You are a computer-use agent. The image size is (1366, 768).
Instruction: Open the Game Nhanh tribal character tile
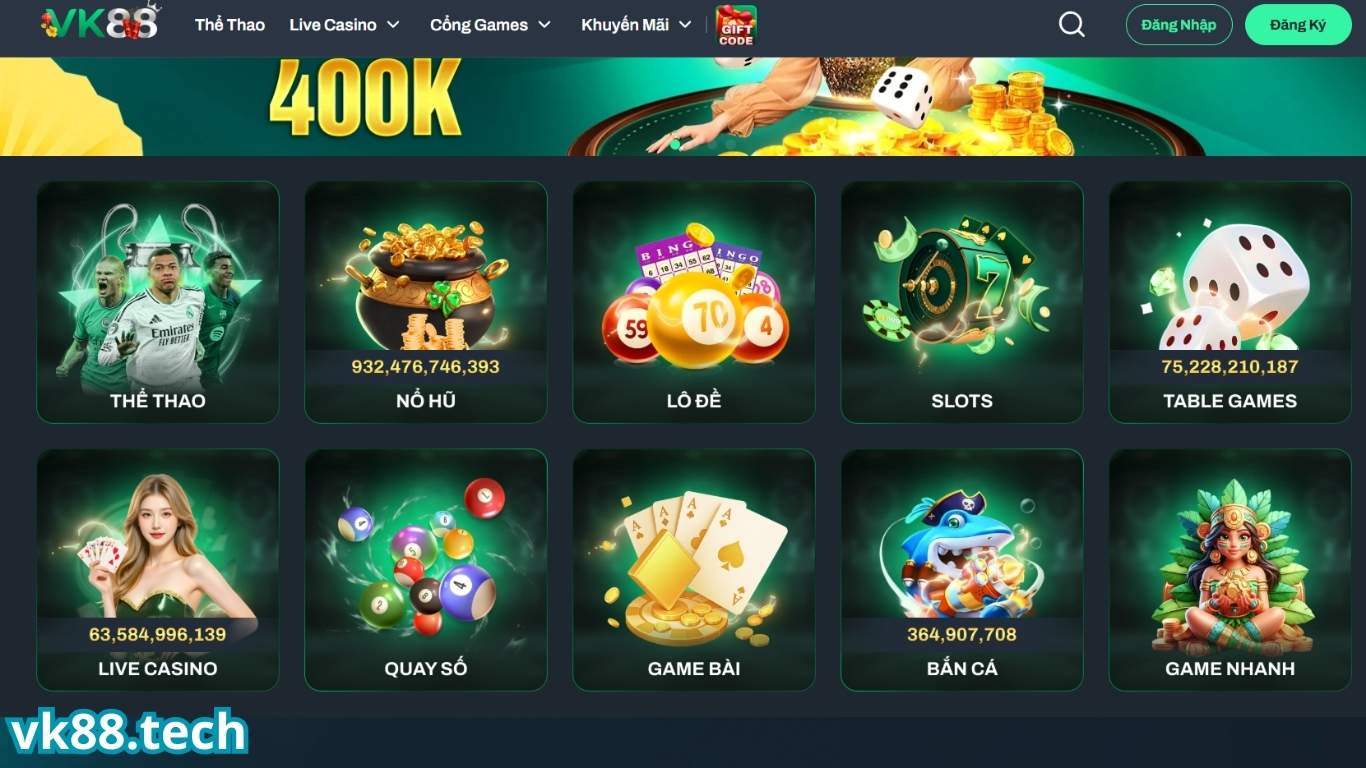[x=1230, y=570]
